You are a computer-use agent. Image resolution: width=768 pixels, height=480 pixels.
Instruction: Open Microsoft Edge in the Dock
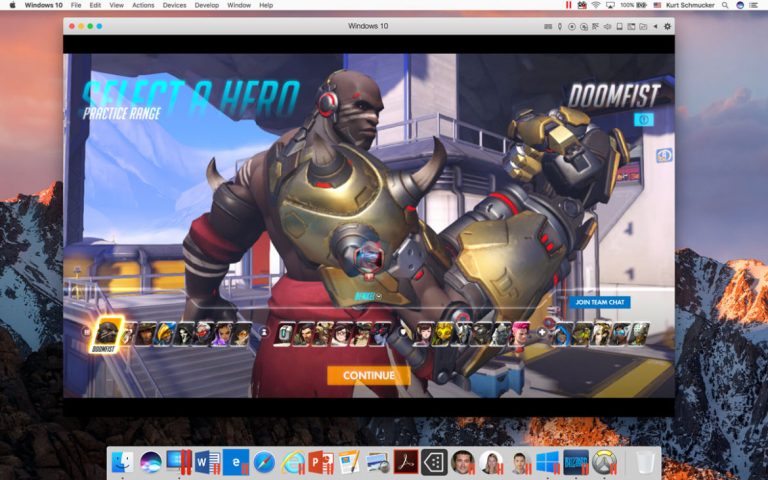[x=236, y=462]
